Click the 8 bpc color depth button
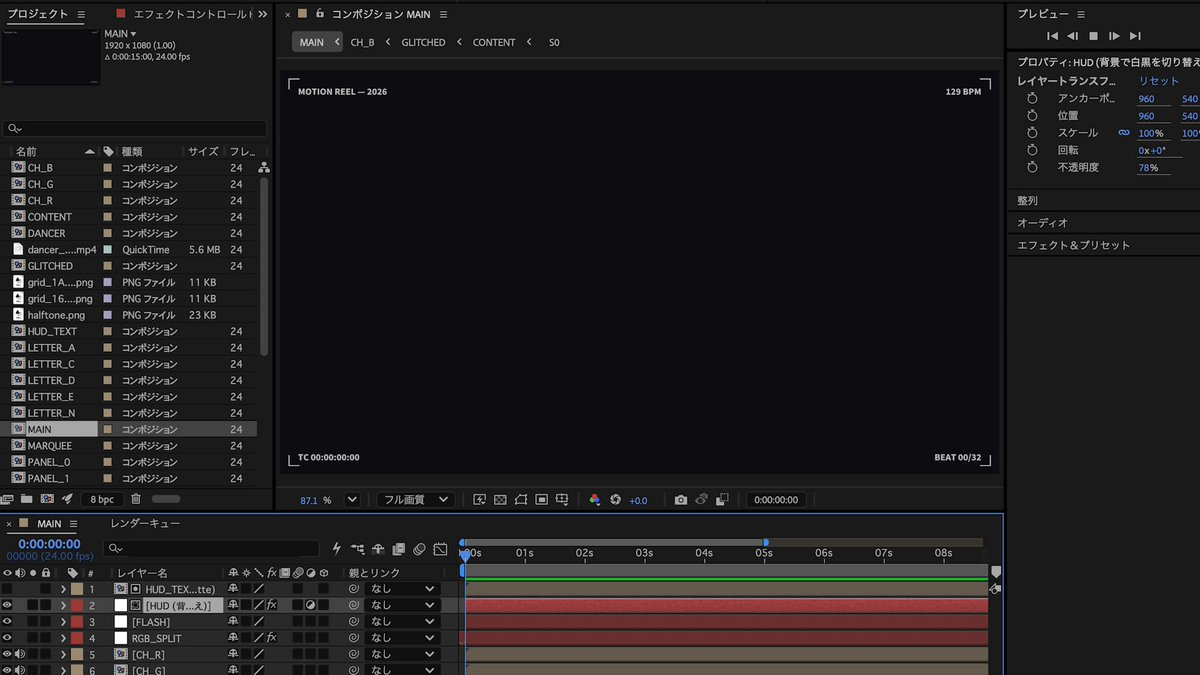This screenshot has width=1200, height=675. pos(102,498)
